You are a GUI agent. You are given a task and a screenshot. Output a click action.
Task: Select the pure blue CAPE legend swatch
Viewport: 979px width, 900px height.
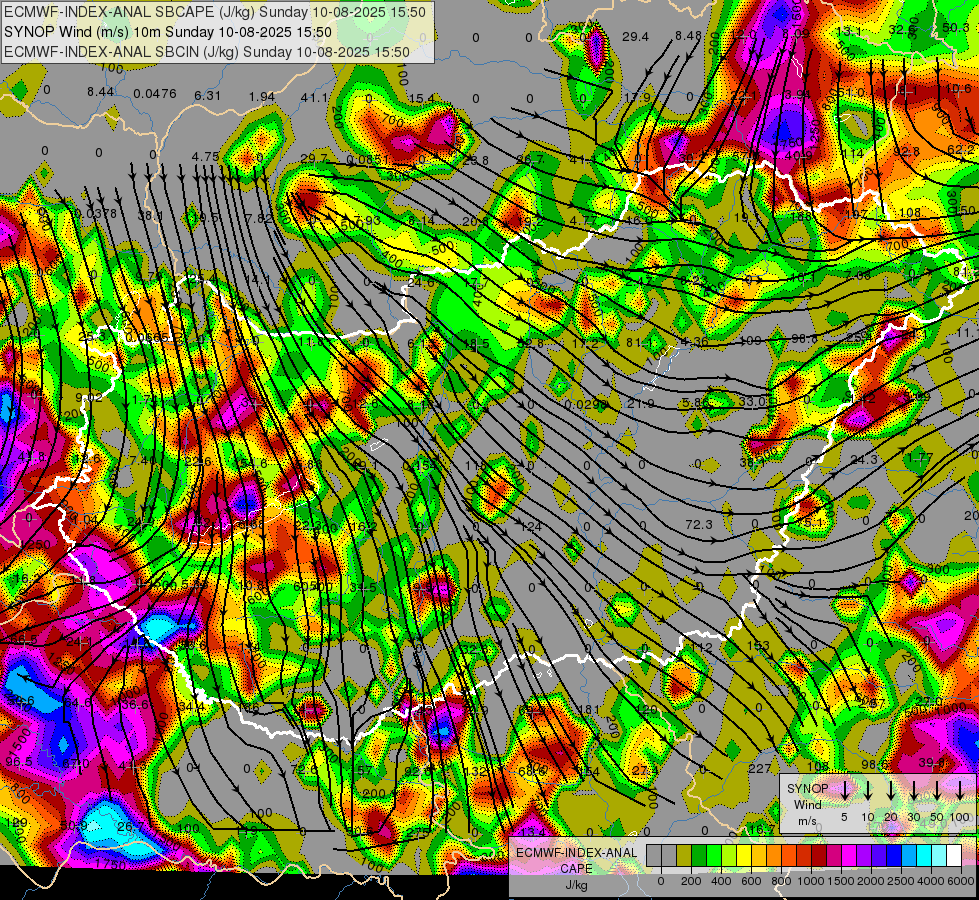[894, 855]
